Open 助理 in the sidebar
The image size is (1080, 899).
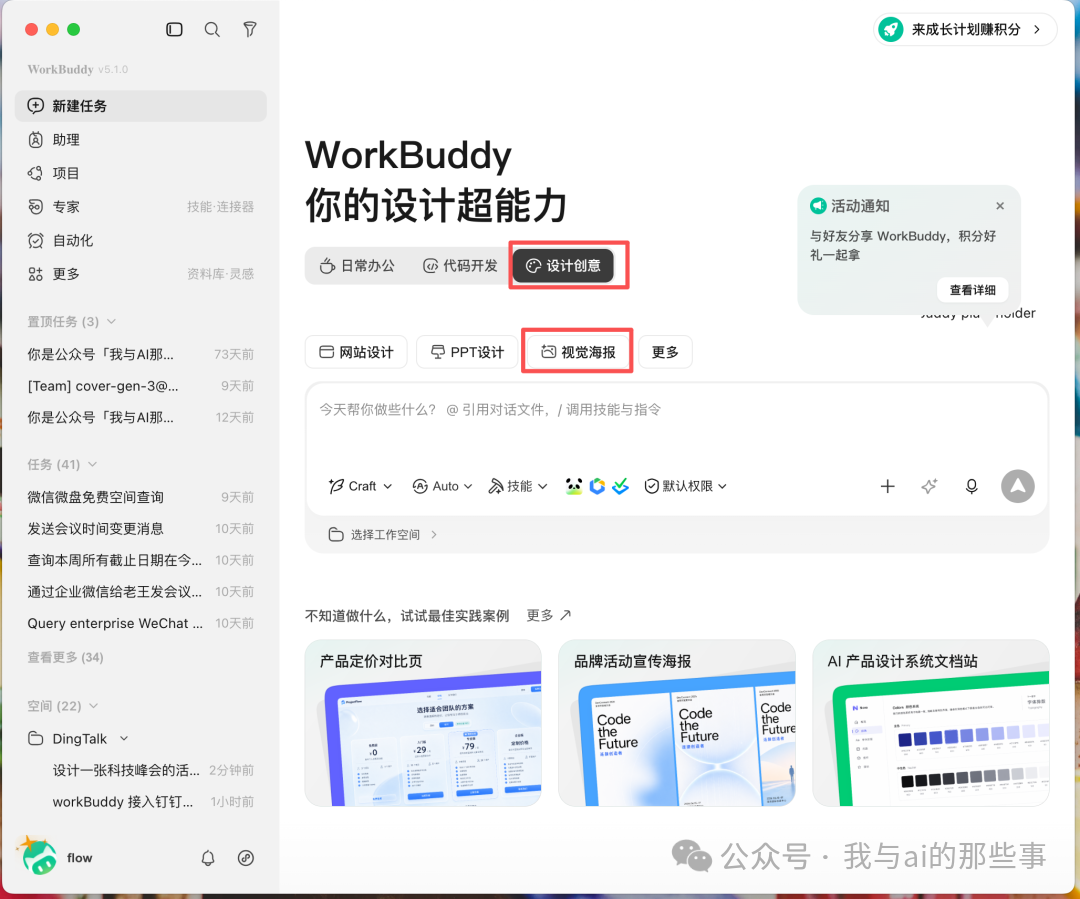(141, 140)
